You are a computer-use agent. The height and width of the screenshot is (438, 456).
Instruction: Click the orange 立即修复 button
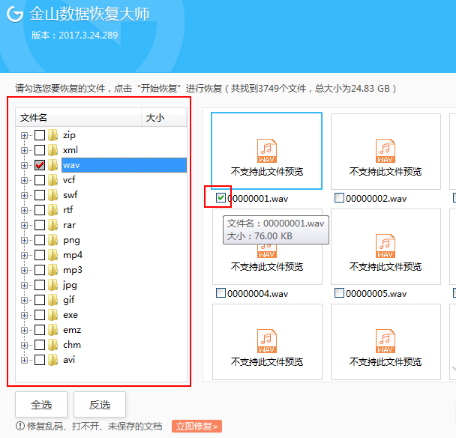click(197, 426)
